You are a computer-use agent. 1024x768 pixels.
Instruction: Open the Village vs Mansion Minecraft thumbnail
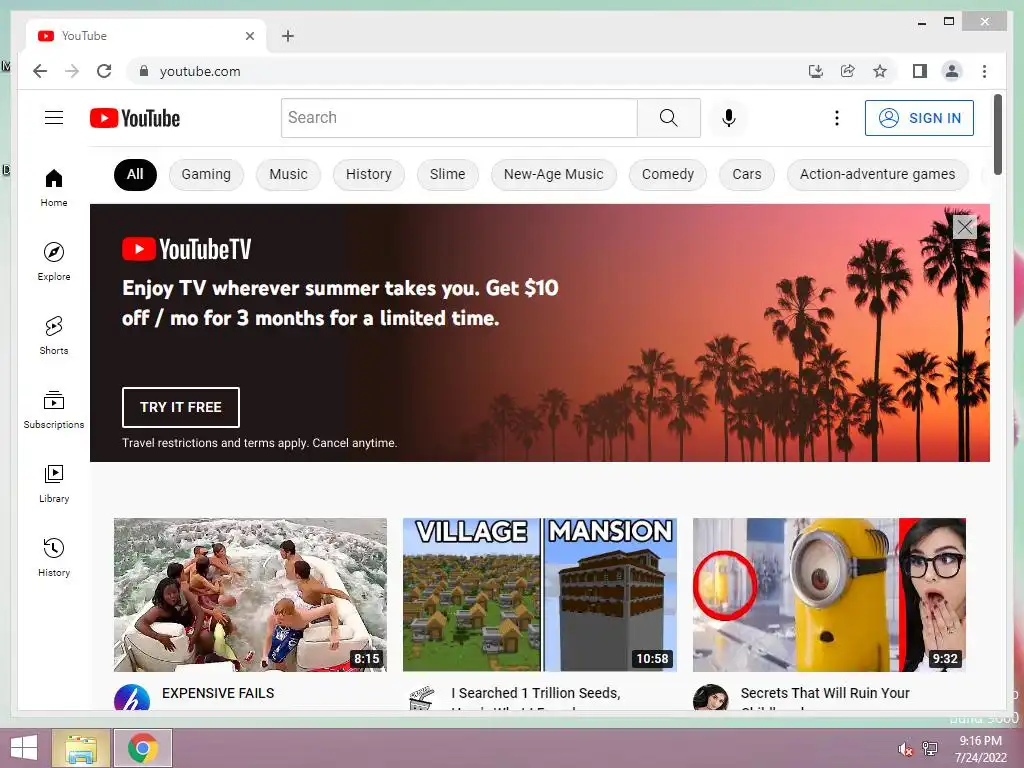tap(539, 595)
